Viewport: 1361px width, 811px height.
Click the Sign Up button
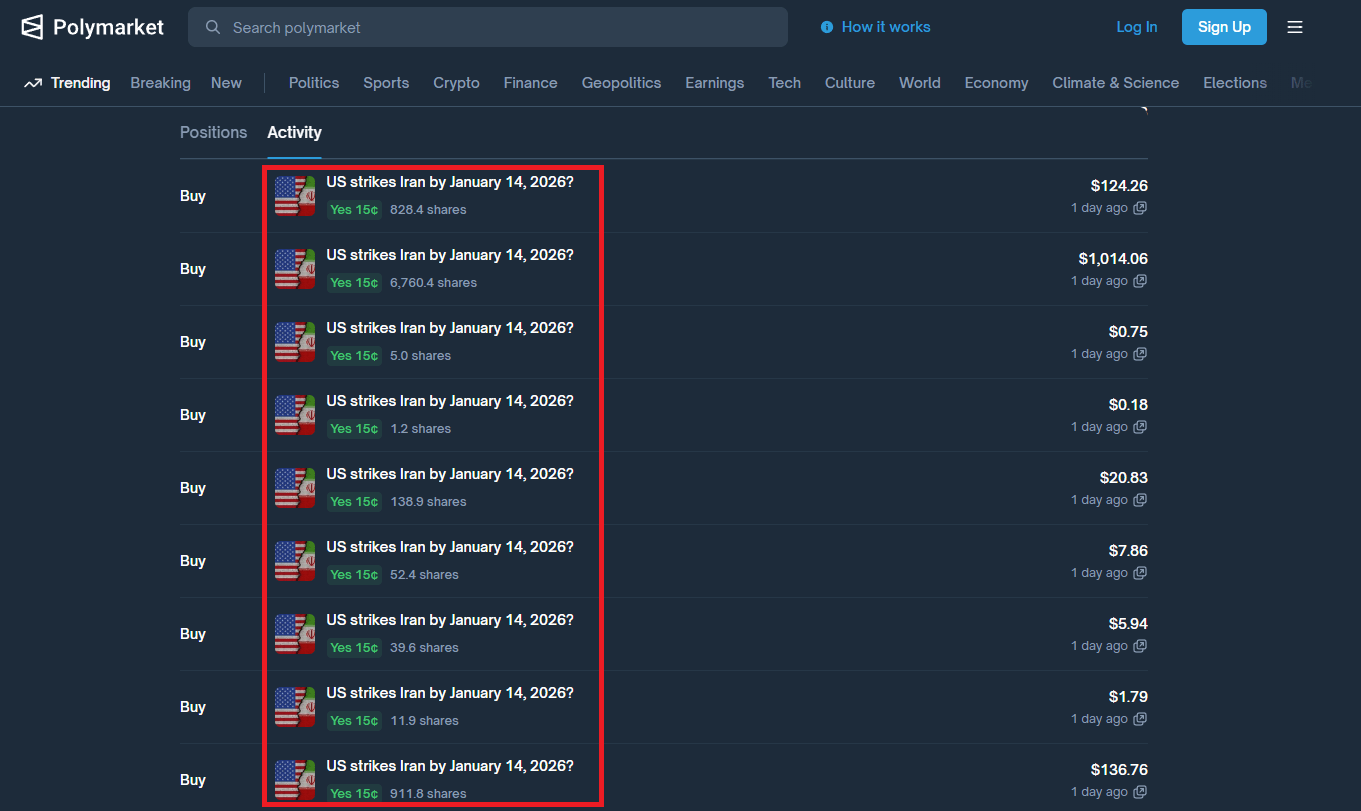pyautogui.click(x=1224, y=27)
